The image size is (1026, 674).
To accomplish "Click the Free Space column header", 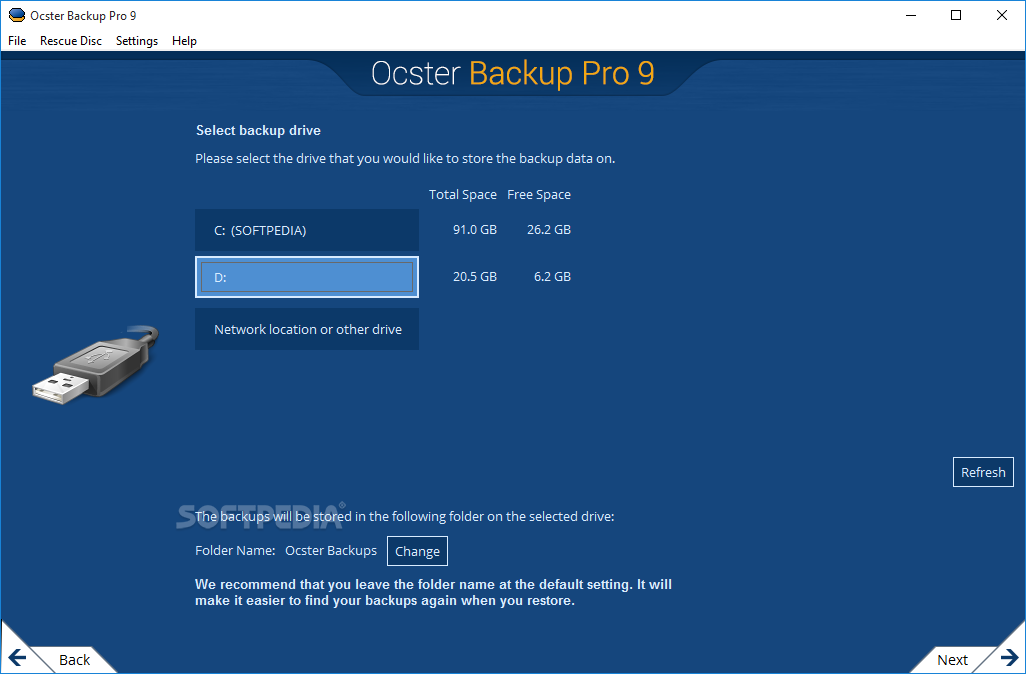I will [x=539, y=194].
